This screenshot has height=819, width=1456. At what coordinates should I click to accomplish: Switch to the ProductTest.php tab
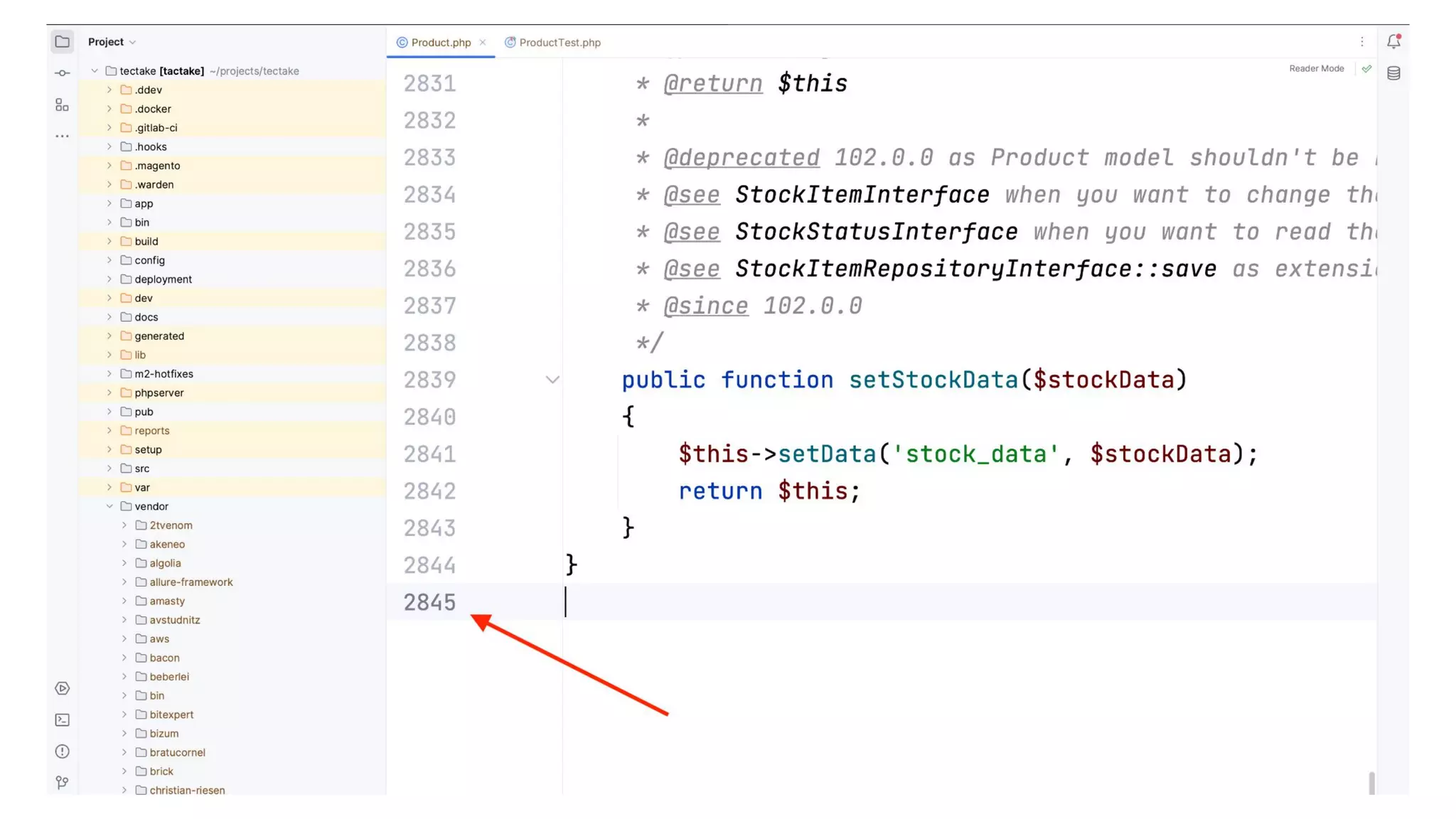(559, 43)
